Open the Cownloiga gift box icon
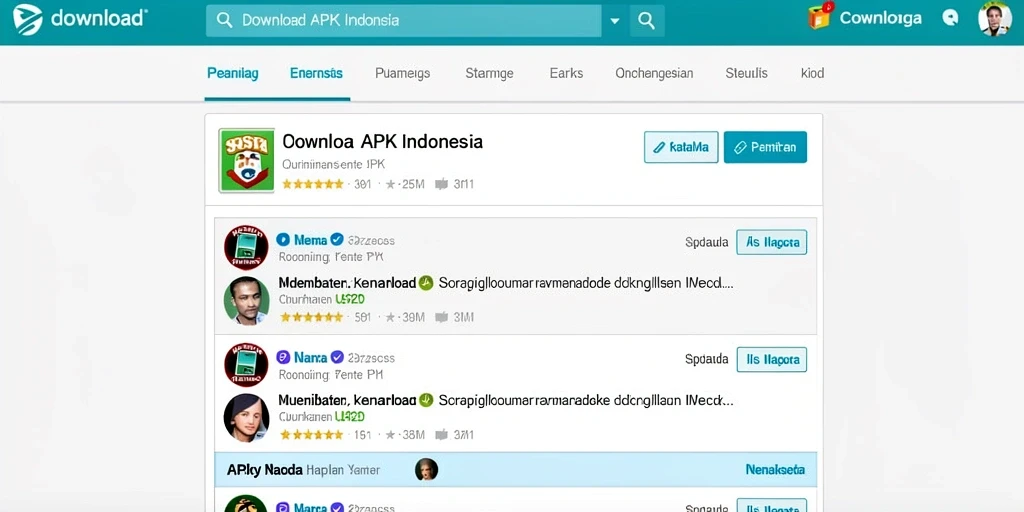 pos(821,16)
